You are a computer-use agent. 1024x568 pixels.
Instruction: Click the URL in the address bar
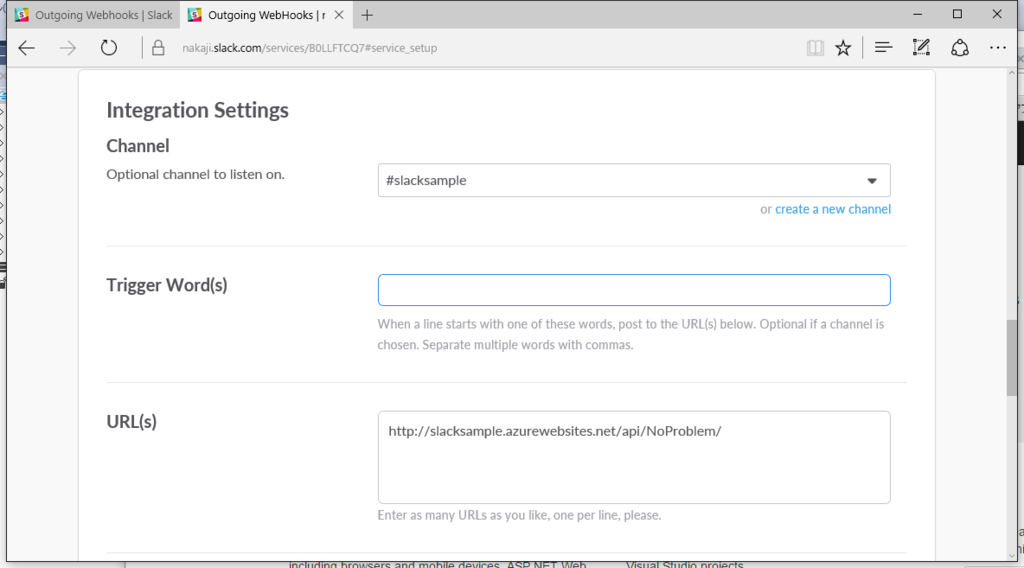pos(310,48)
